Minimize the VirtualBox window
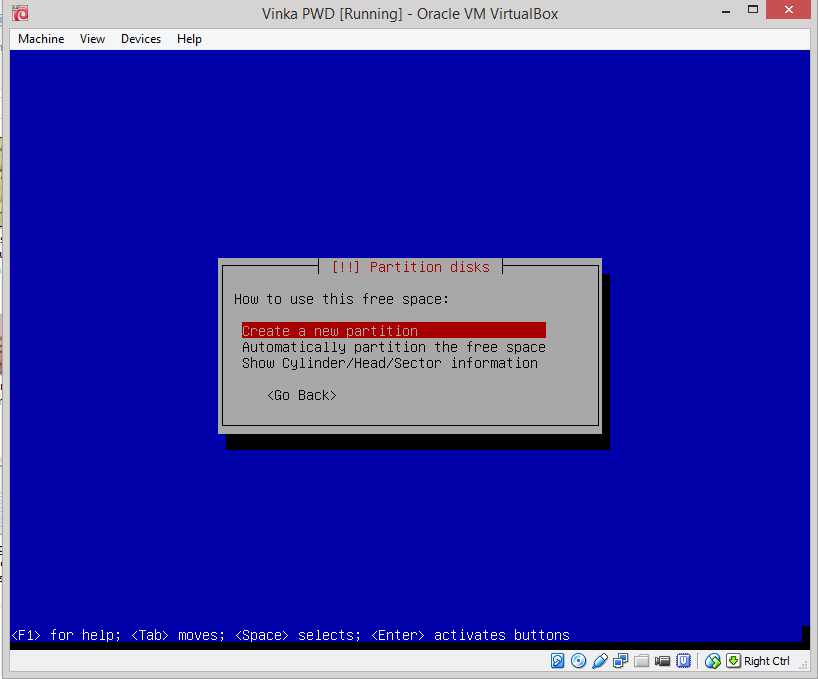This screenshot has height=679, width=818. coord(726,10)
